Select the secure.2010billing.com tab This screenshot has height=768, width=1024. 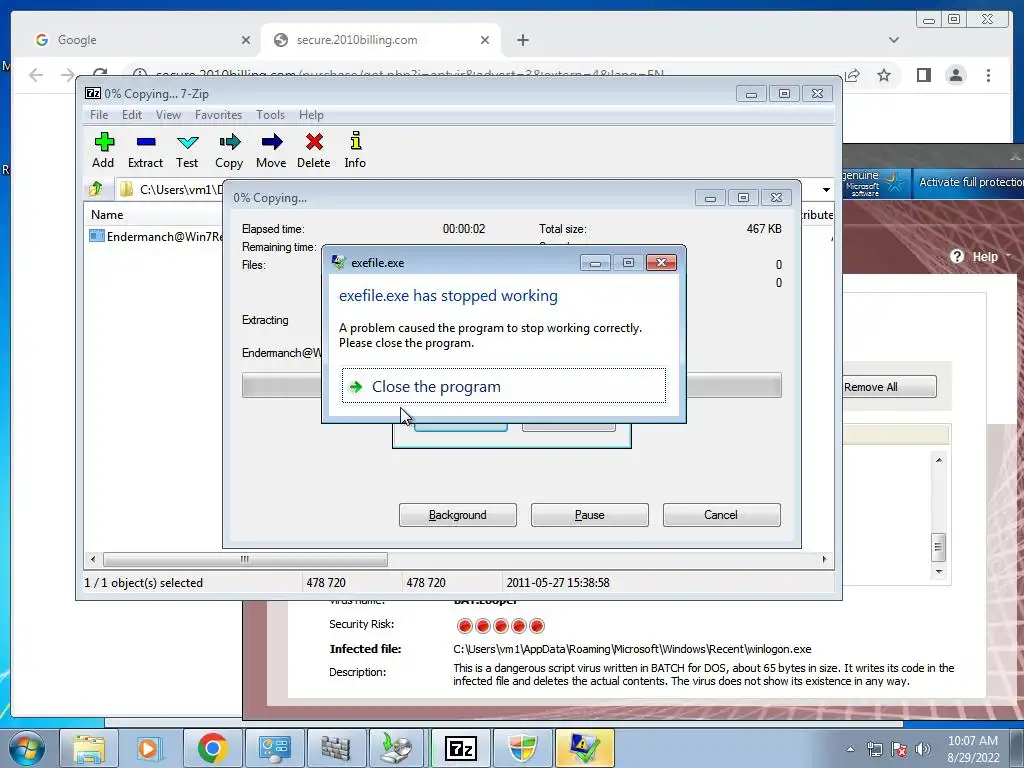point(381,40)
